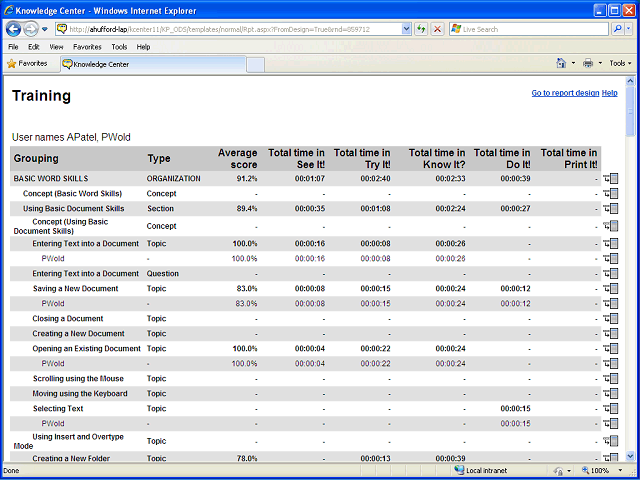The width and height of the screenshot is (640, 480).
Task: Open the recent pages dropdown arrow
Action: pyautogui.click(x=45, y=29)
